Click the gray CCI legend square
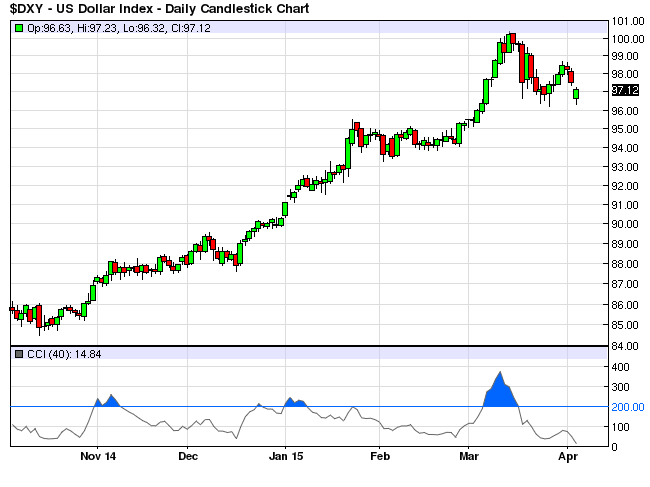 tap(19, 353)
